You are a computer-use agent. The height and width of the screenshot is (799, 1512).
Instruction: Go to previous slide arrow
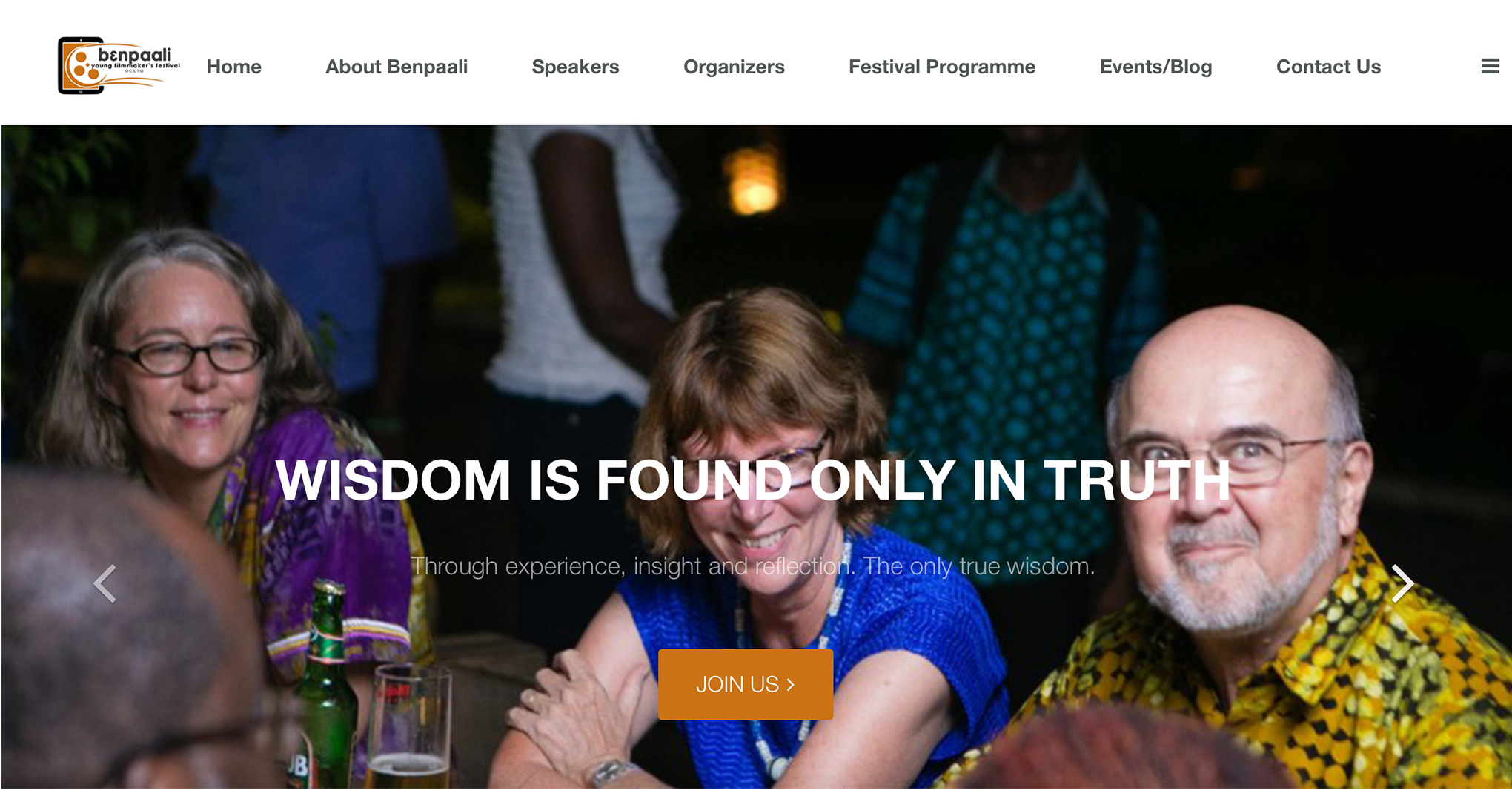[105, 583]
